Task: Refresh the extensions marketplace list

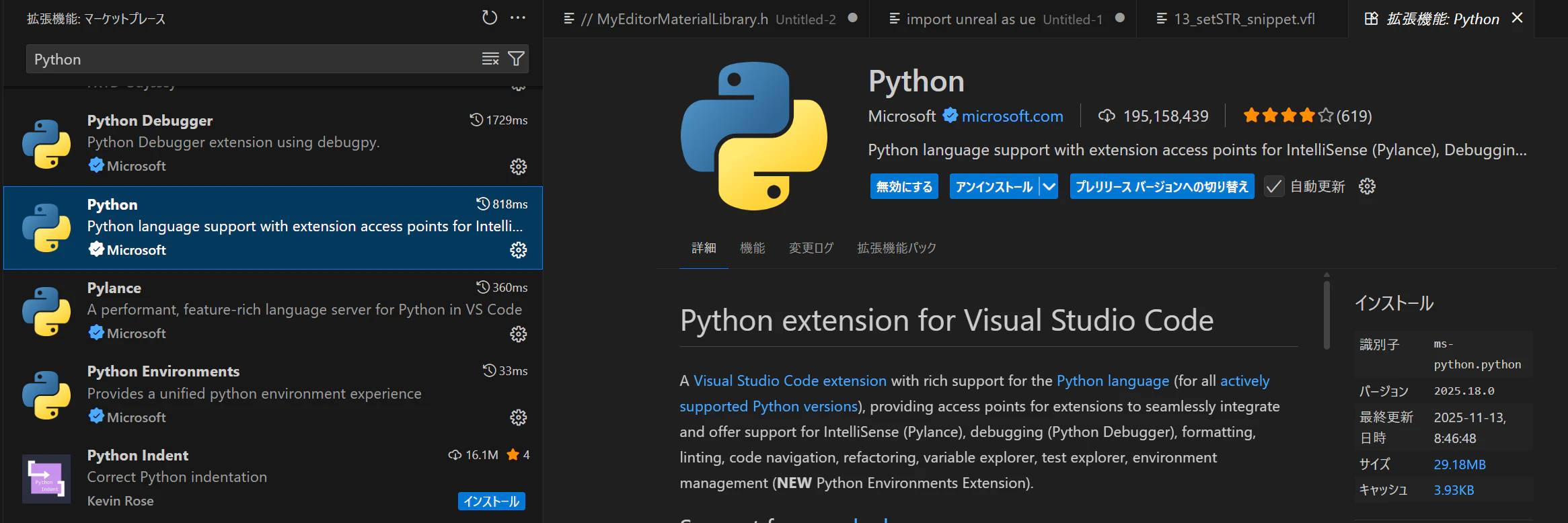Action: 490,18
